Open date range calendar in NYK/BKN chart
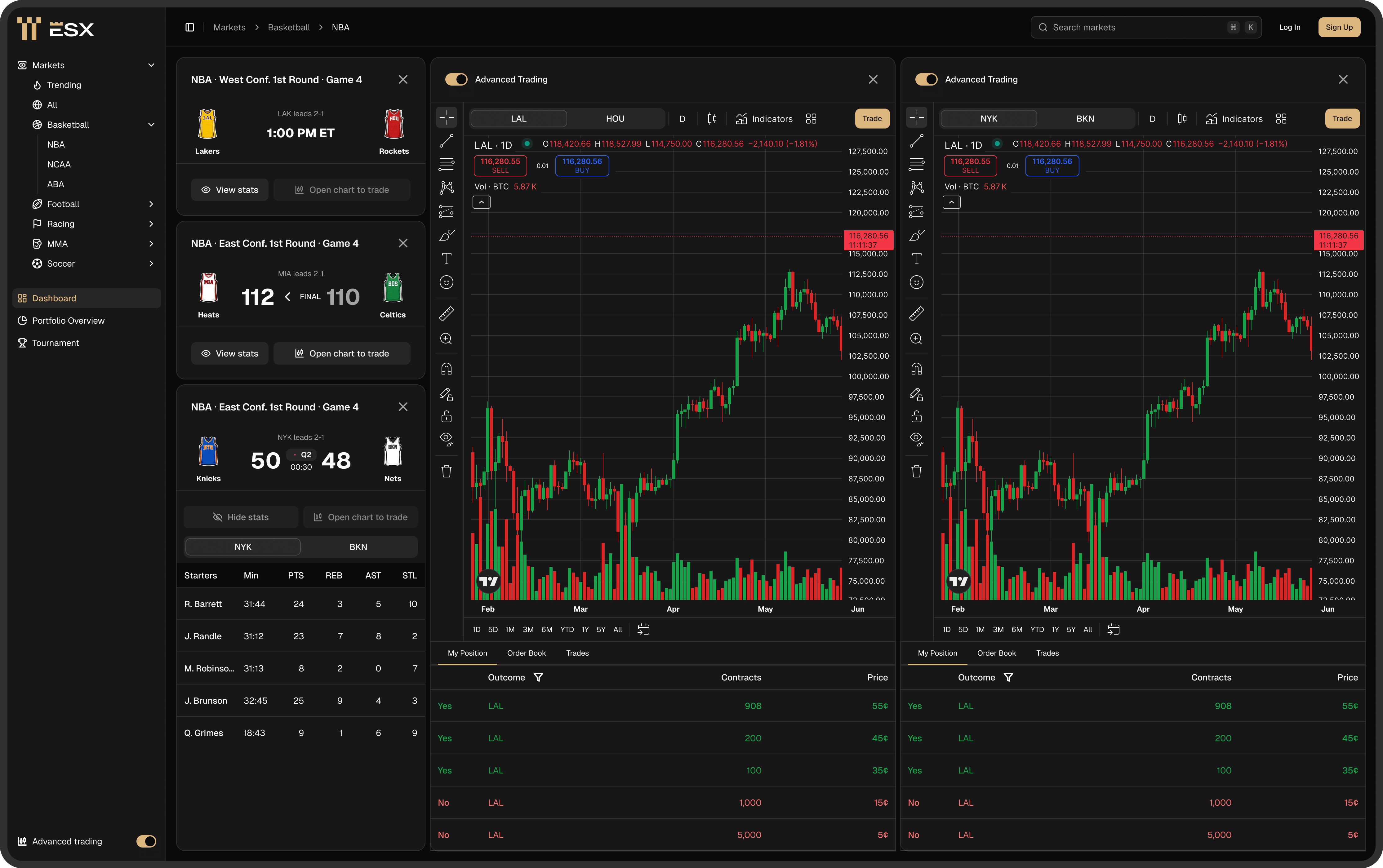Viewport: 1383px width, 868px height. (x=1113, y=629)
